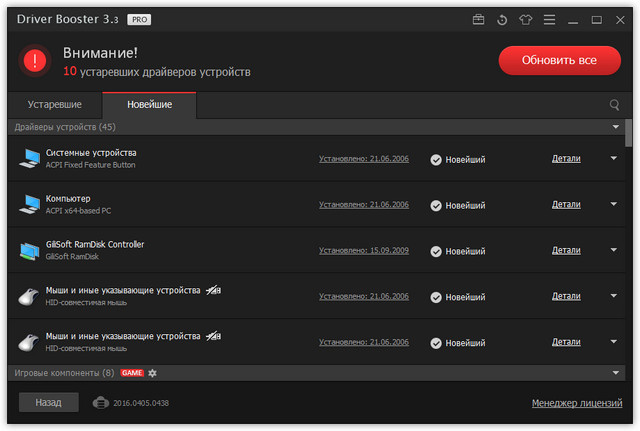The width and height of the screenshot is (640, 431).
Task: Click Новейший checkmark for Системные устройства
Action: pos(436,159)
